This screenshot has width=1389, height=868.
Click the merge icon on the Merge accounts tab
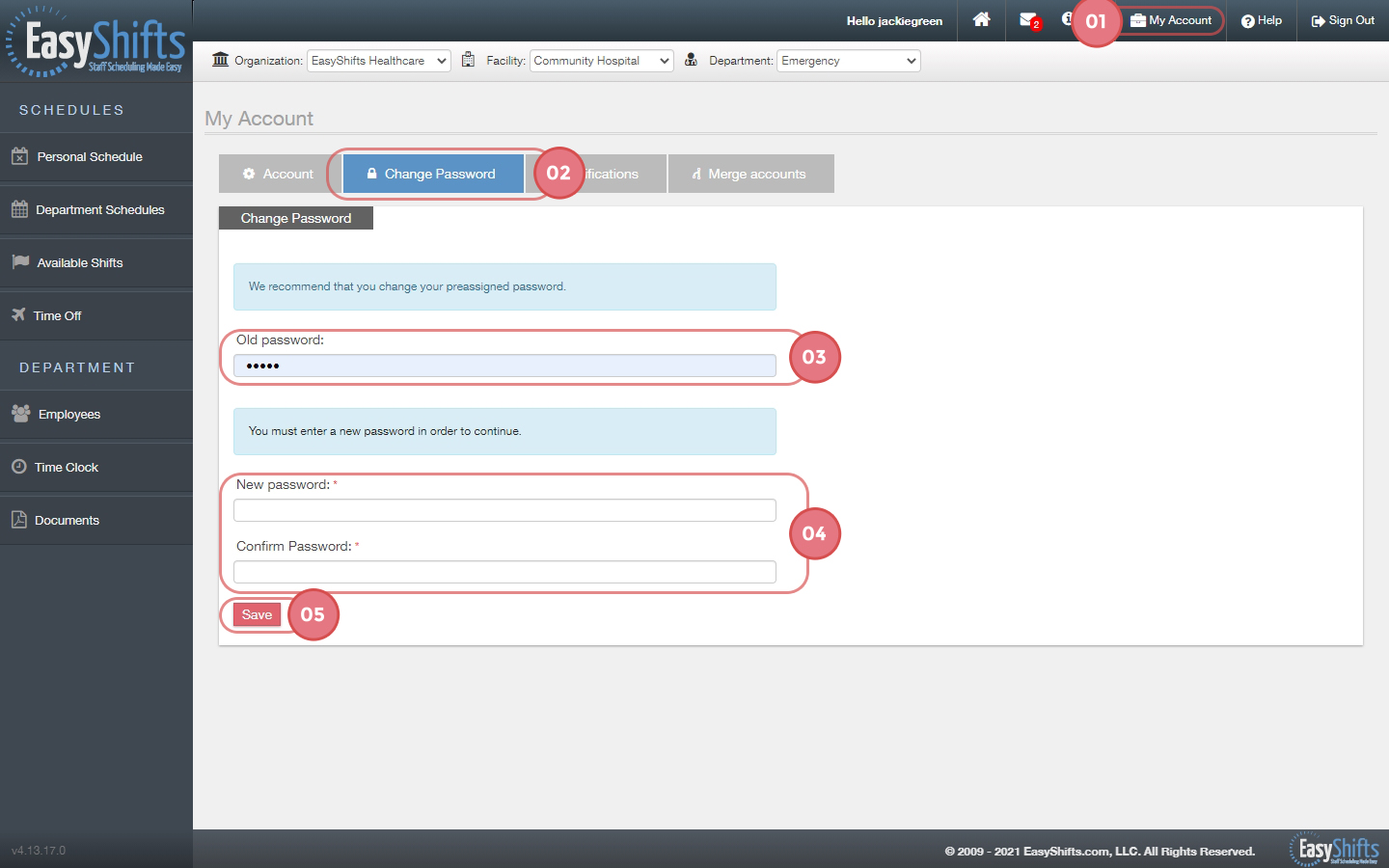coord(696,175)
